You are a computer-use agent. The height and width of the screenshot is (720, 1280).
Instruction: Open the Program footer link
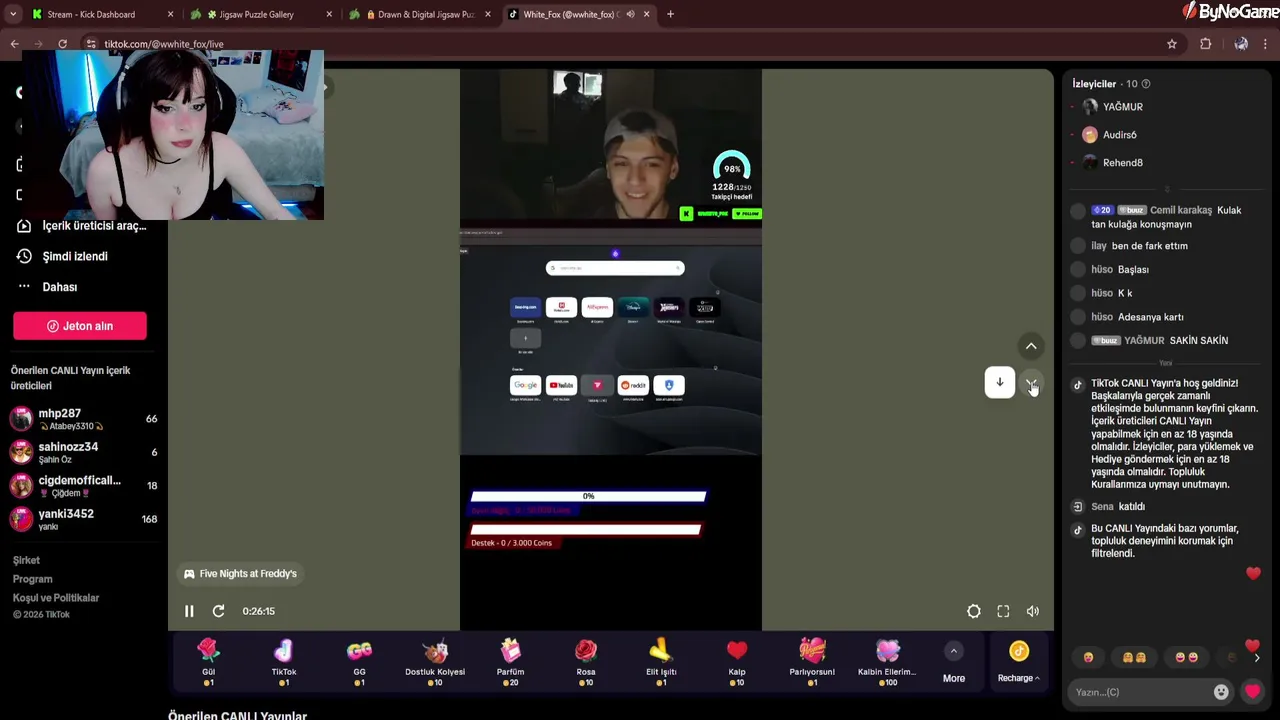point(32,579)
